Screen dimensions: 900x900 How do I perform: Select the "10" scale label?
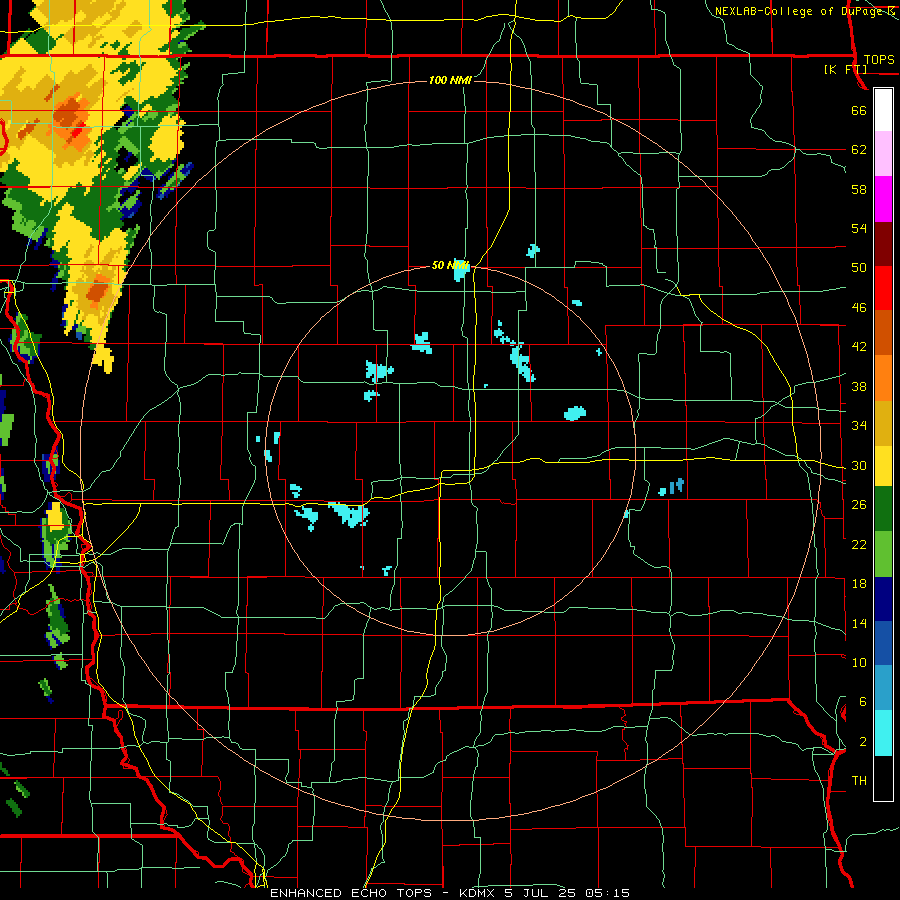pyautogui.click(x=859, y=662)
